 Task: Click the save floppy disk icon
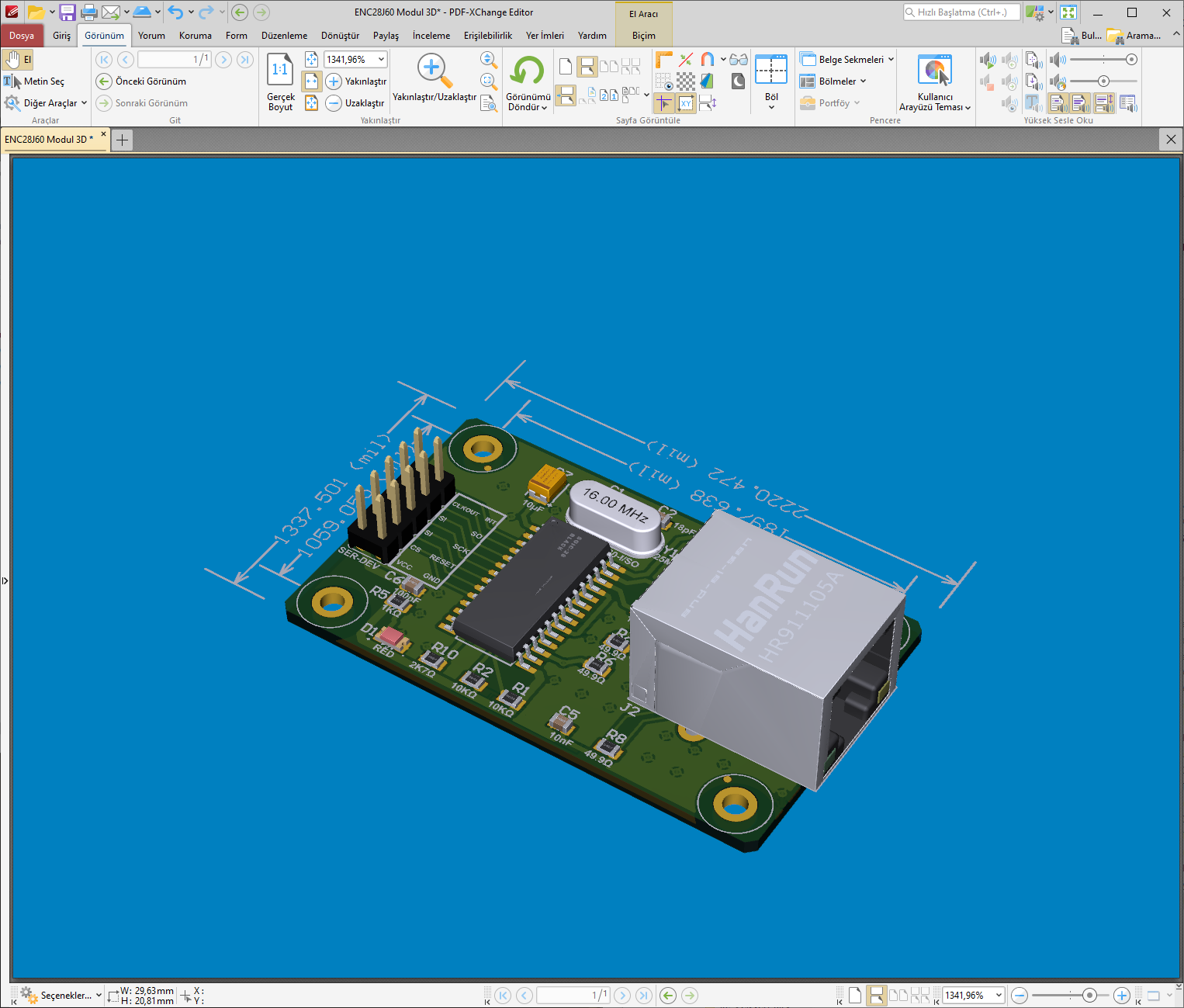pos(68,12)
